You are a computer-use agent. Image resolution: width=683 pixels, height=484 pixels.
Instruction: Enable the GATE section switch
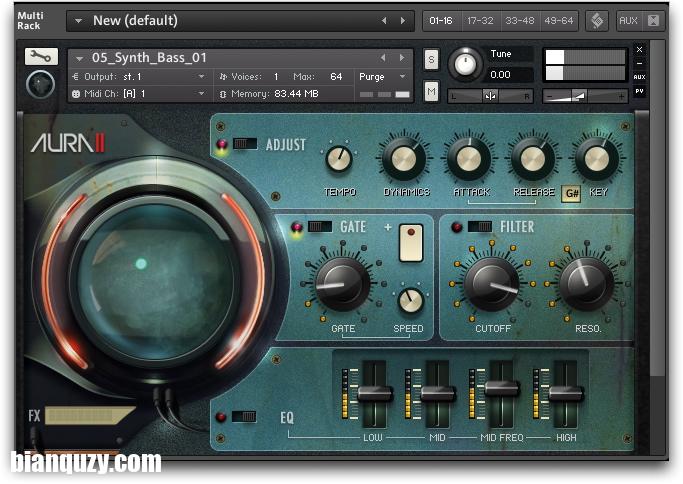click(x=319, y=227)
